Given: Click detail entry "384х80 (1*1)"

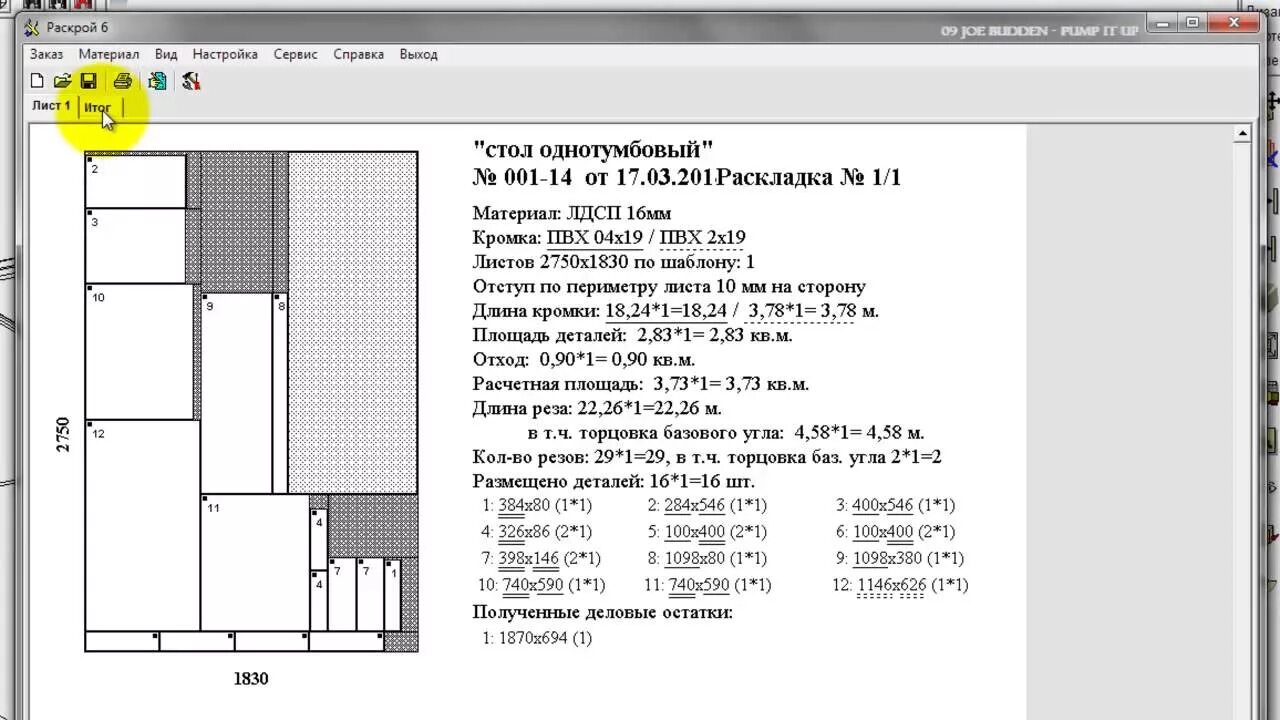Looking at the screenshot, I should pyautogui.click(x=545, y=505).
